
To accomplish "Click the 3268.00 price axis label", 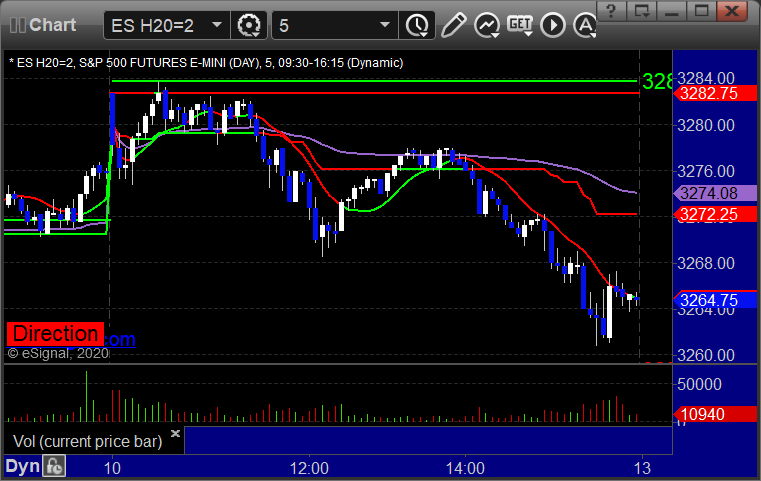I will click(706, 263).
